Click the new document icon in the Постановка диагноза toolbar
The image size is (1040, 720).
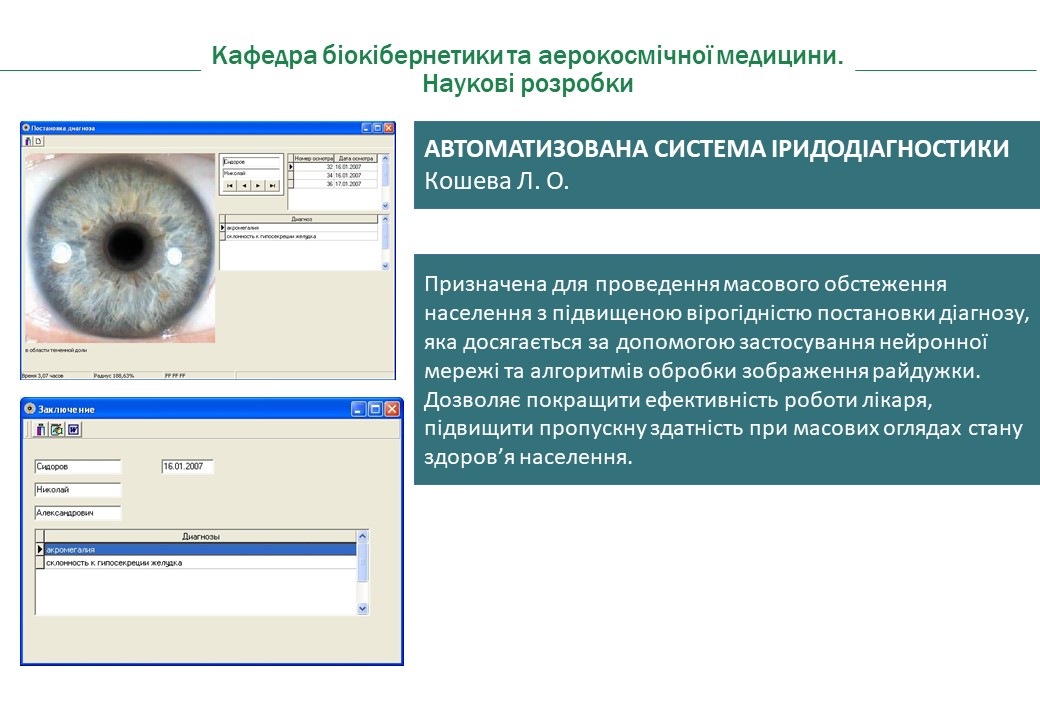coord(38,141)
